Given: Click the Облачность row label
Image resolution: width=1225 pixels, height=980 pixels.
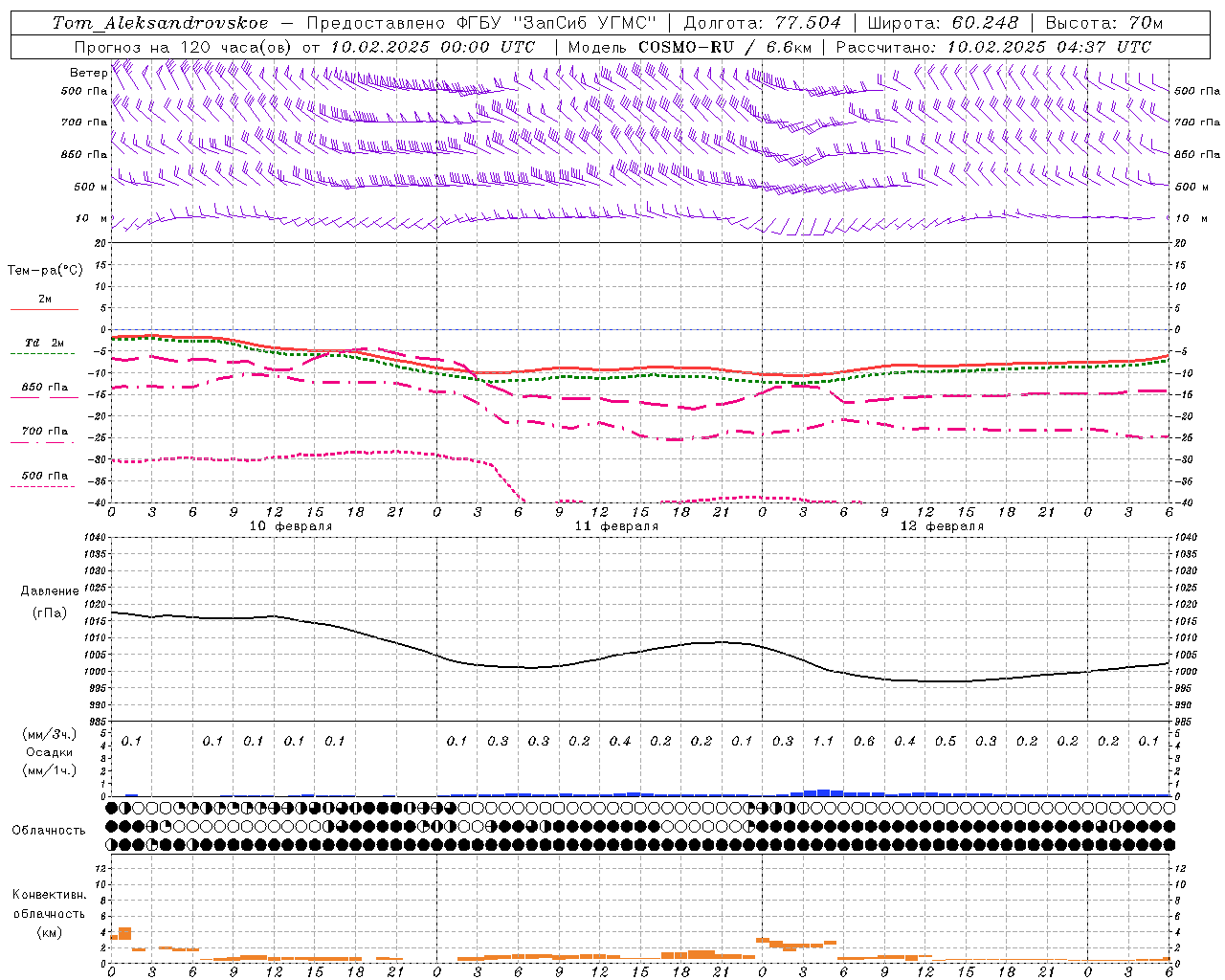Looking at the screenshot, I should [x=49, y=831].
